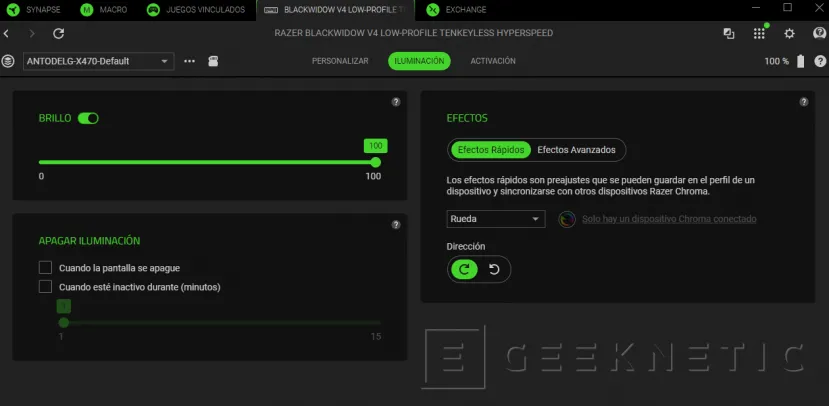The image size is (829, 406).
Task: Open help for Efectos panel
Action: point(804,102)
